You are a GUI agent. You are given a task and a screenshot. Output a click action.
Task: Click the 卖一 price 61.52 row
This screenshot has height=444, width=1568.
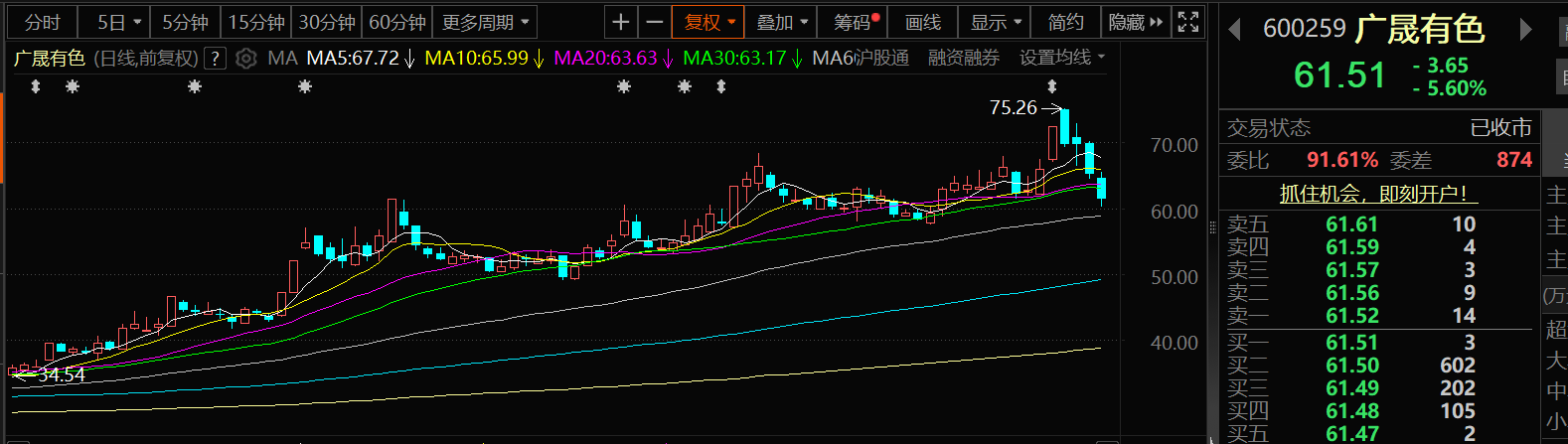point(1352,316)
